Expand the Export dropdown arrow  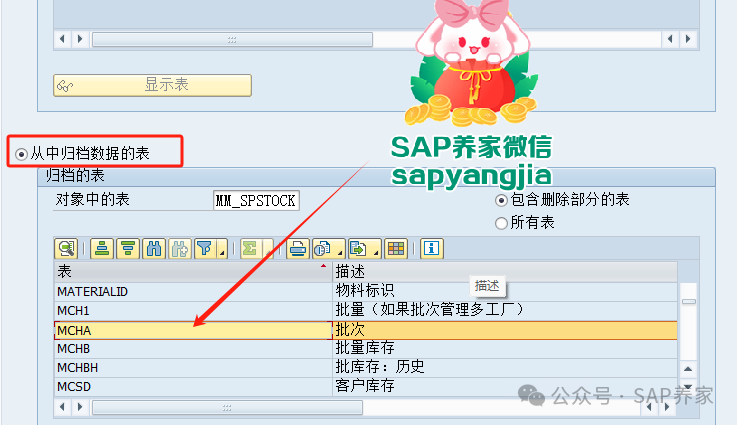coord(376,250)
